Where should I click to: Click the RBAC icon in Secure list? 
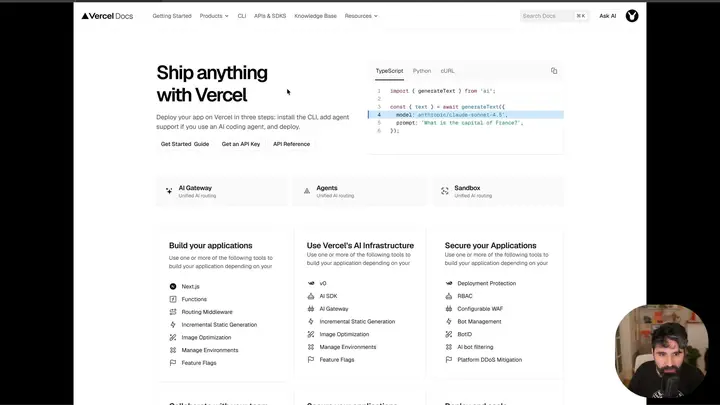click(449, 296)
